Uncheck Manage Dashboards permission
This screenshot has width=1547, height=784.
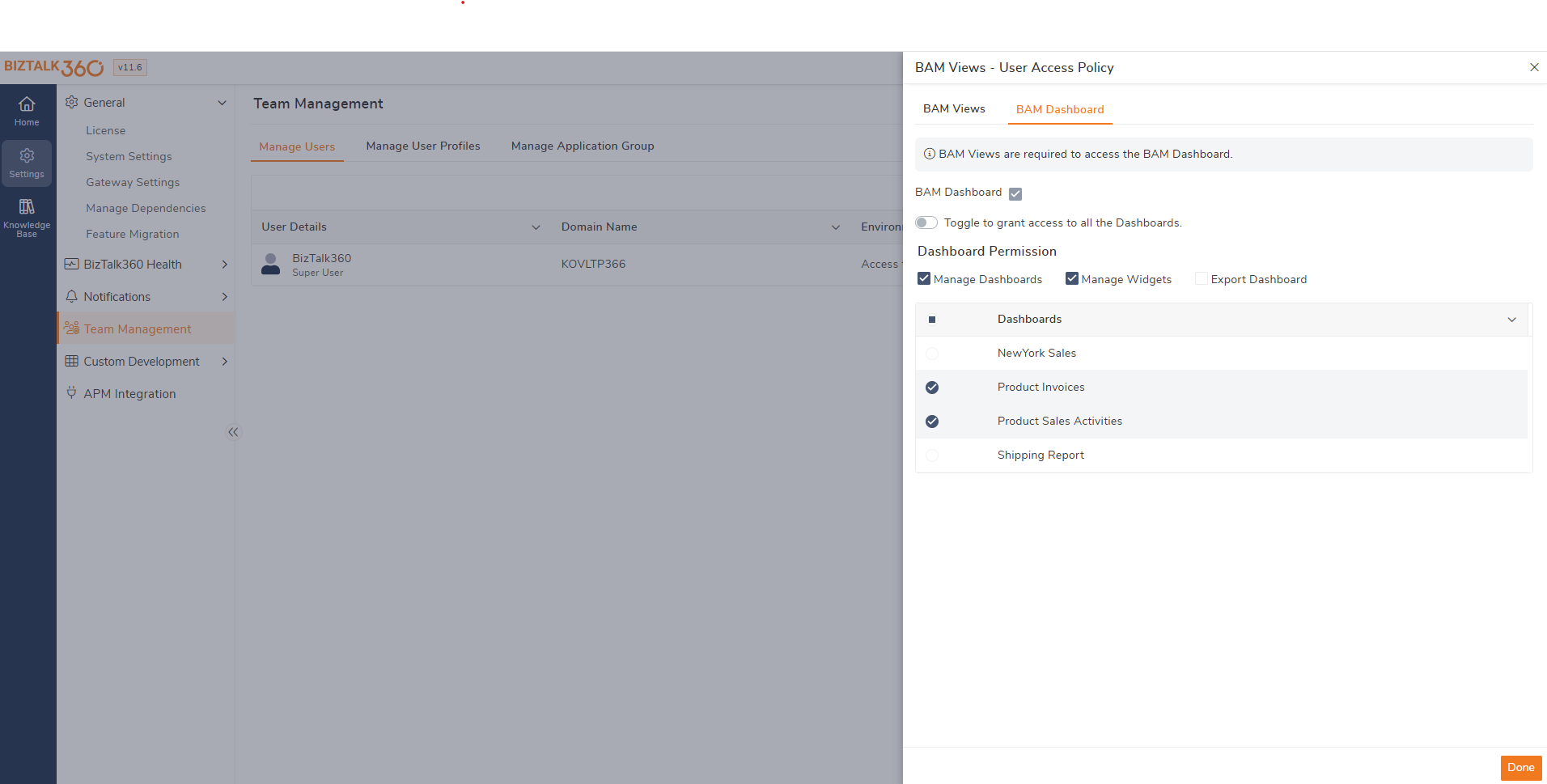924,279
